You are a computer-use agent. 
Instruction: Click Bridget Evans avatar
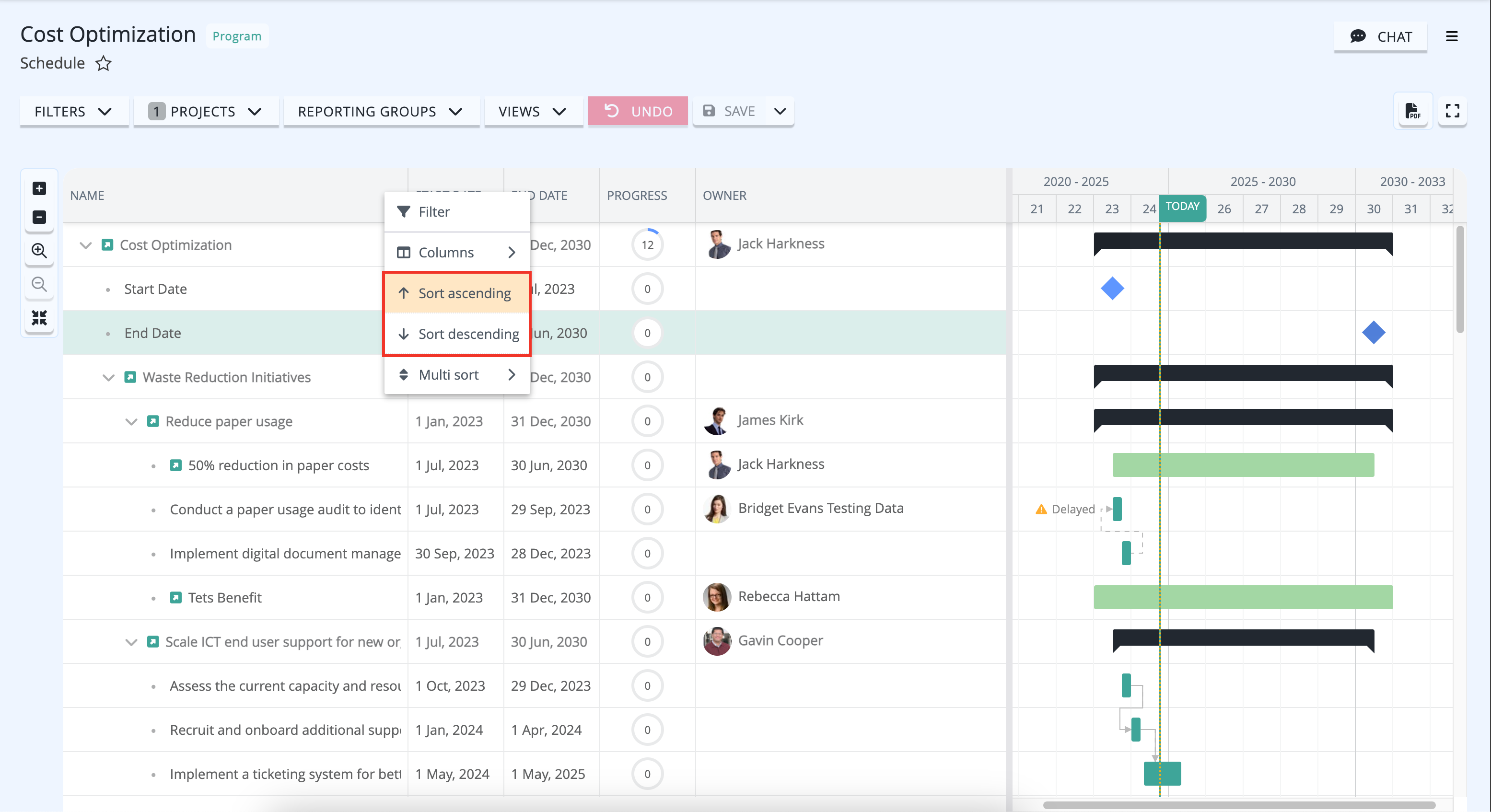[x=717, y=509]
